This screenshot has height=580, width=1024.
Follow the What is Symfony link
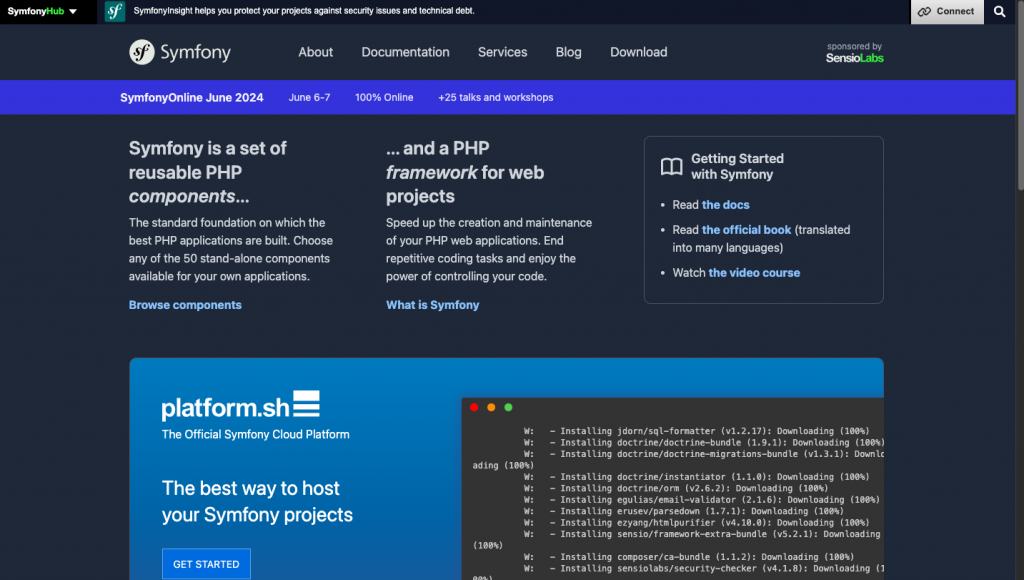(x=432, y=305)
